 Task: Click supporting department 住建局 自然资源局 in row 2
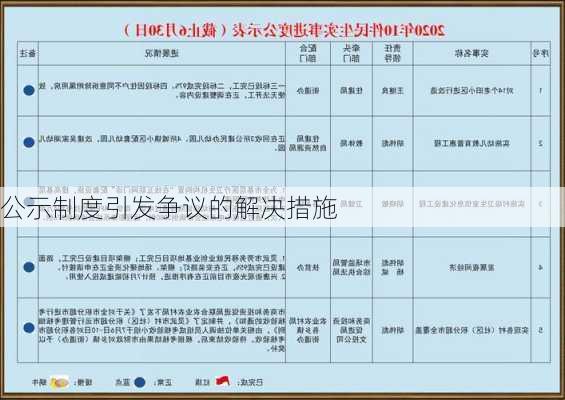point(308,143)
